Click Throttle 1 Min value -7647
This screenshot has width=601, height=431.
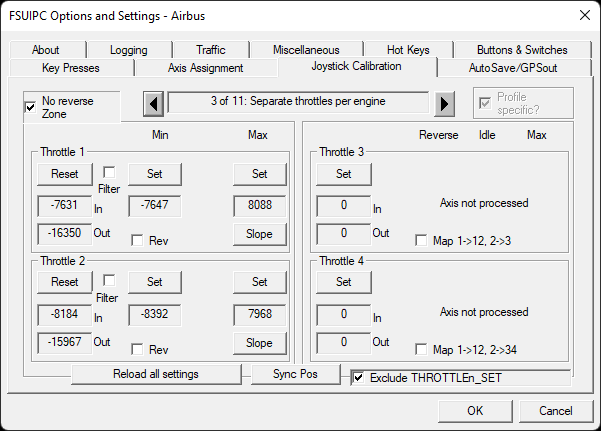coord(154,206)
